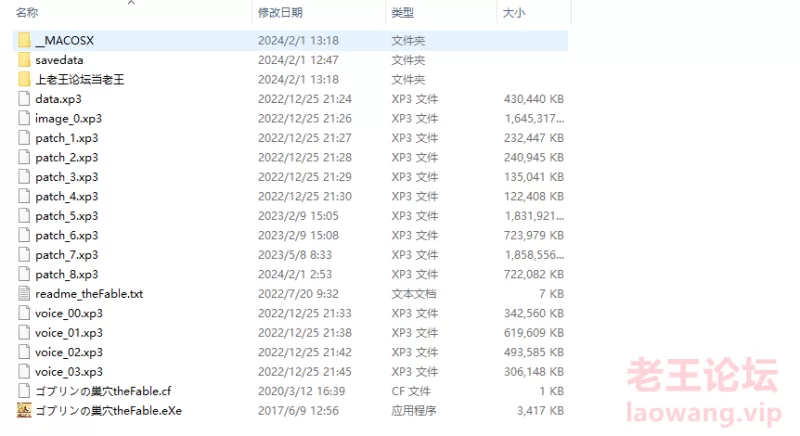The image size is (800, 436).
Task: Click the 文本文档 type for readme
Action: tap(414, 293)
